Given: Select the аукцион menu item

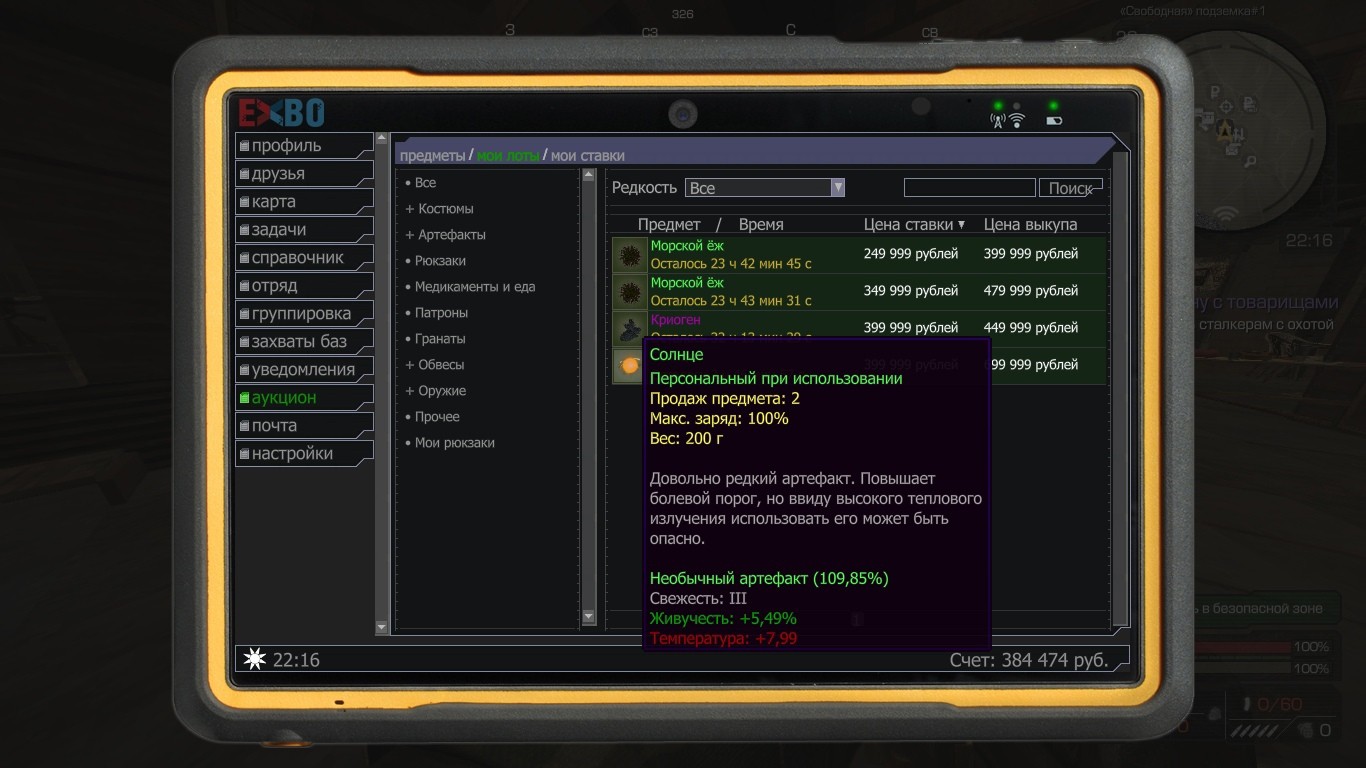Looking at the screenshot, I should pos(304,398).
